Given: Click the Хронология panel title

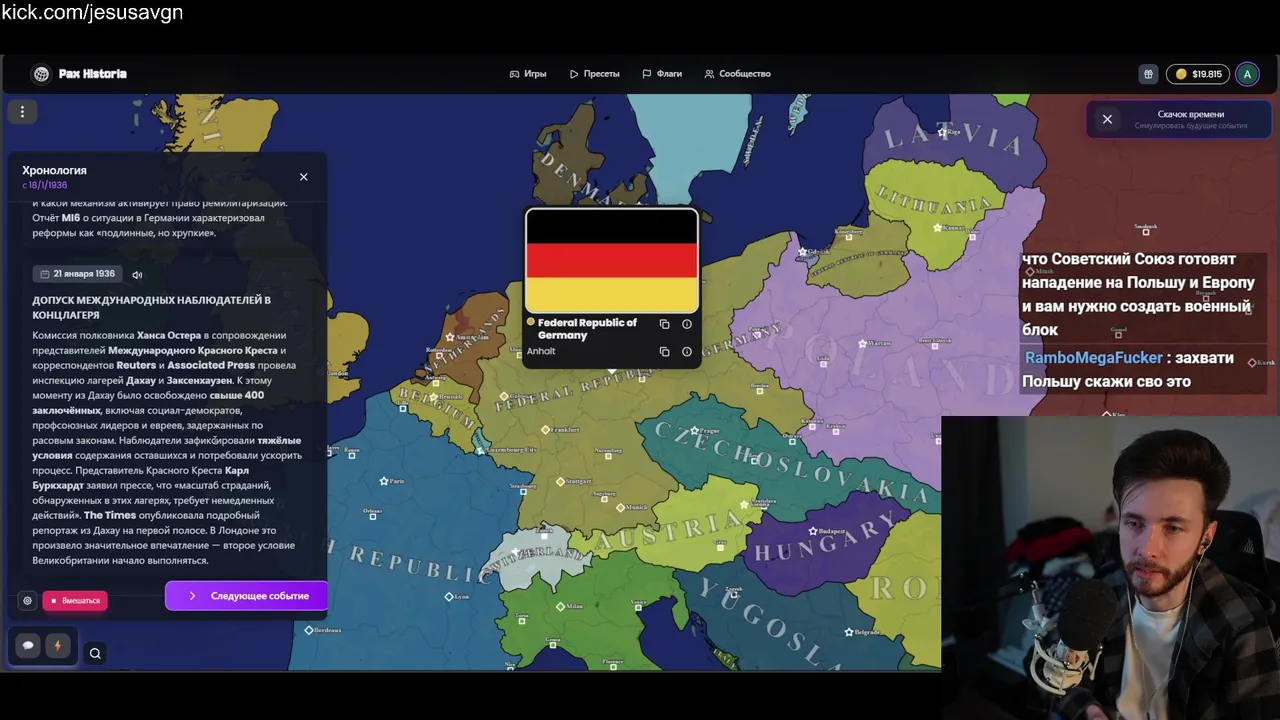Looking at the screenshot, I should [54, 170].
